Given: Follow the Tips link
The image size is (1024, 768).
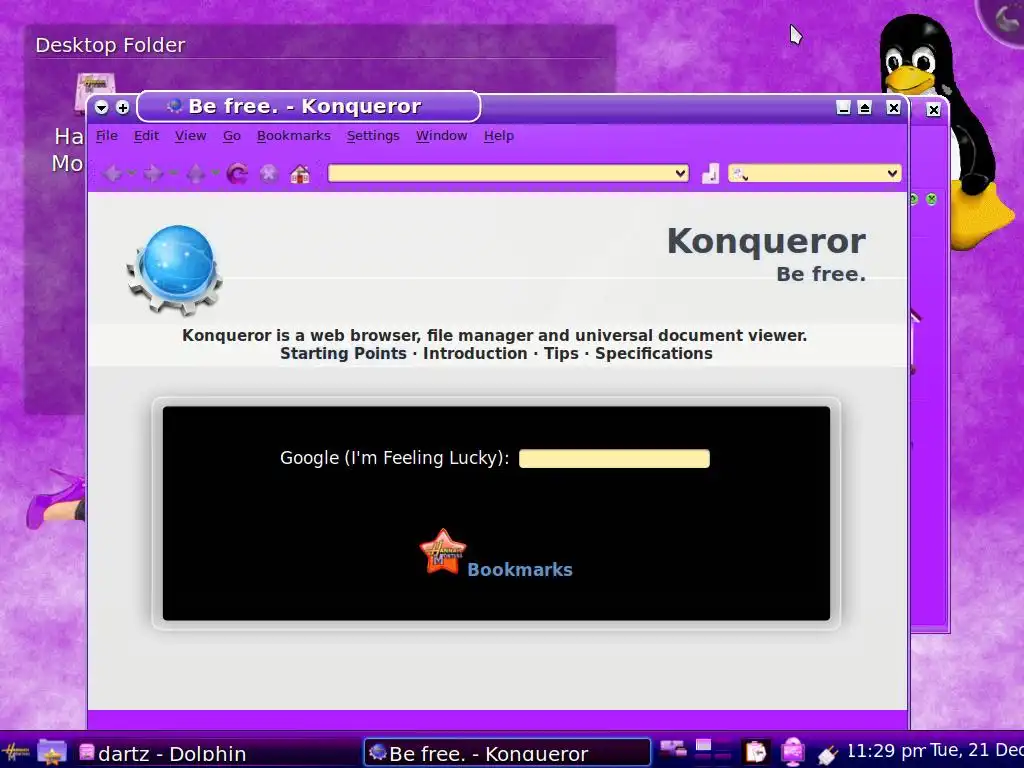Looking at the screenshot, I should tap(561, 353).
